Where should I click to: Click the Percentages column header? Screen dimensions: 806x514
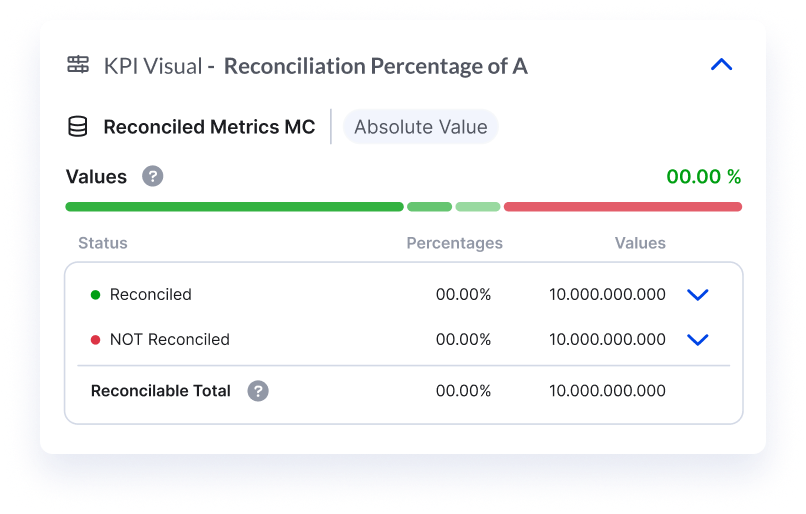point(454,243)
